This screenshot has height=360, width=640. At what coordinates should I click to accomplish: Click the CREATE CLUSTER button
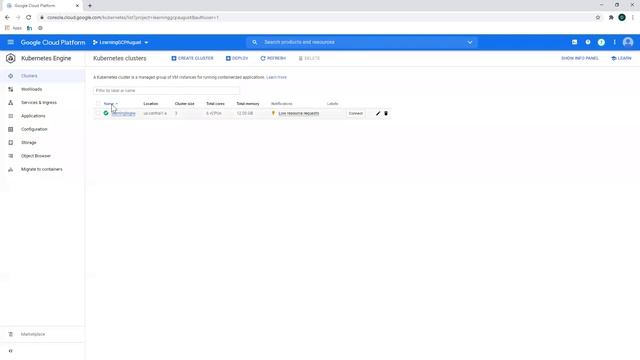(192, 58)
